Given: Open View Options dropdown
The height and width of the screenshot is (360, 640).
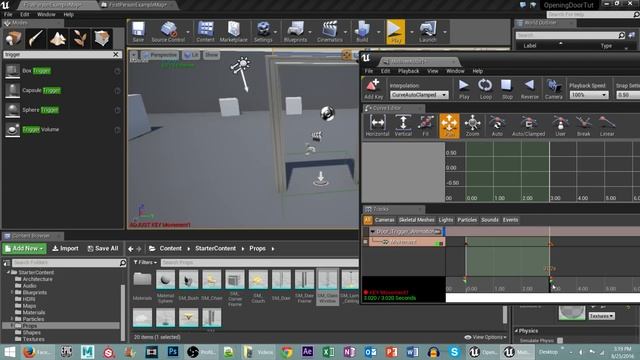Looking at the screenshot, I should point(485,337).
